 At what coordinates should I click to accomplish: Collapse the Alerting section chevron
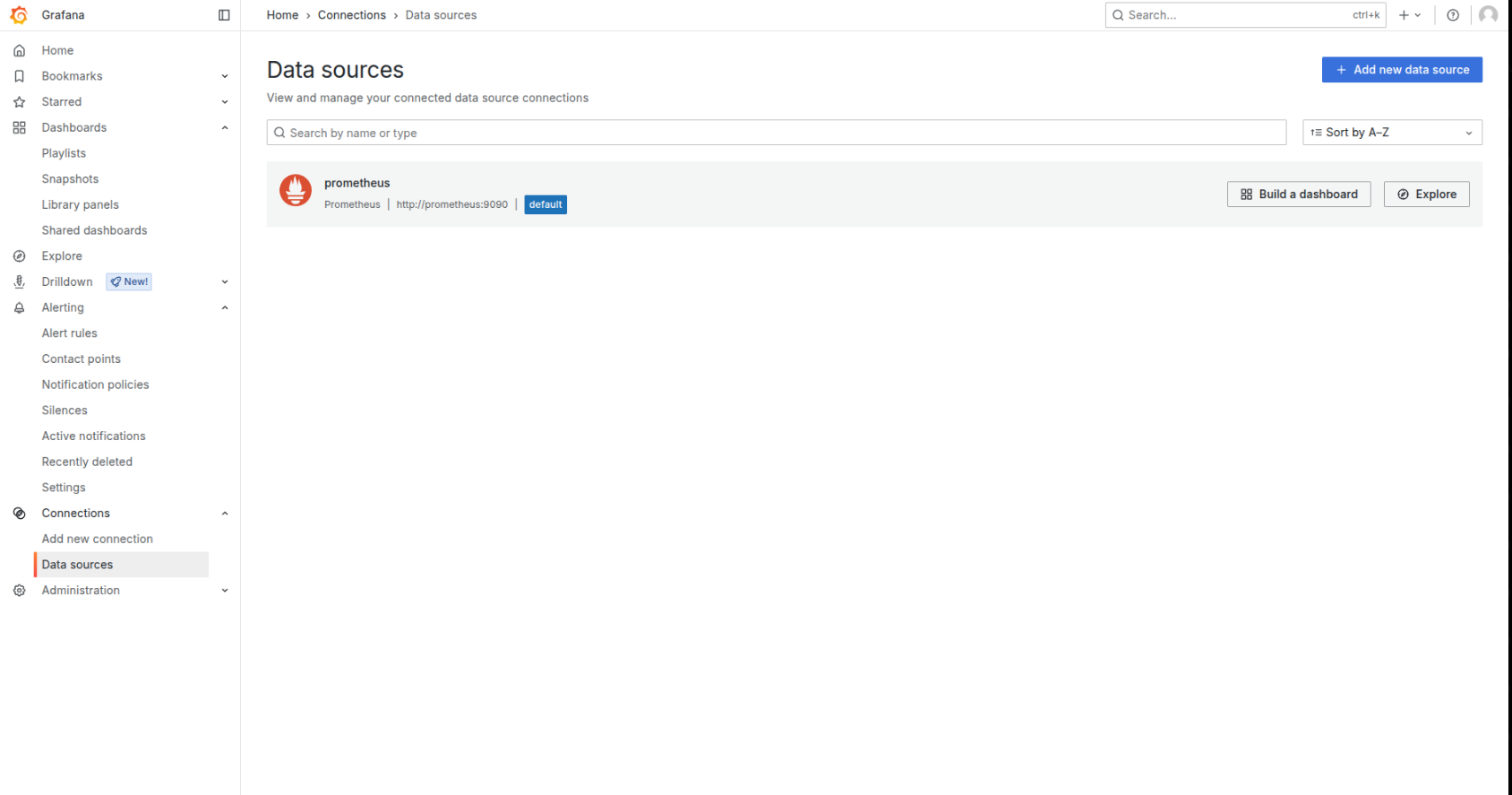(225, 307)
